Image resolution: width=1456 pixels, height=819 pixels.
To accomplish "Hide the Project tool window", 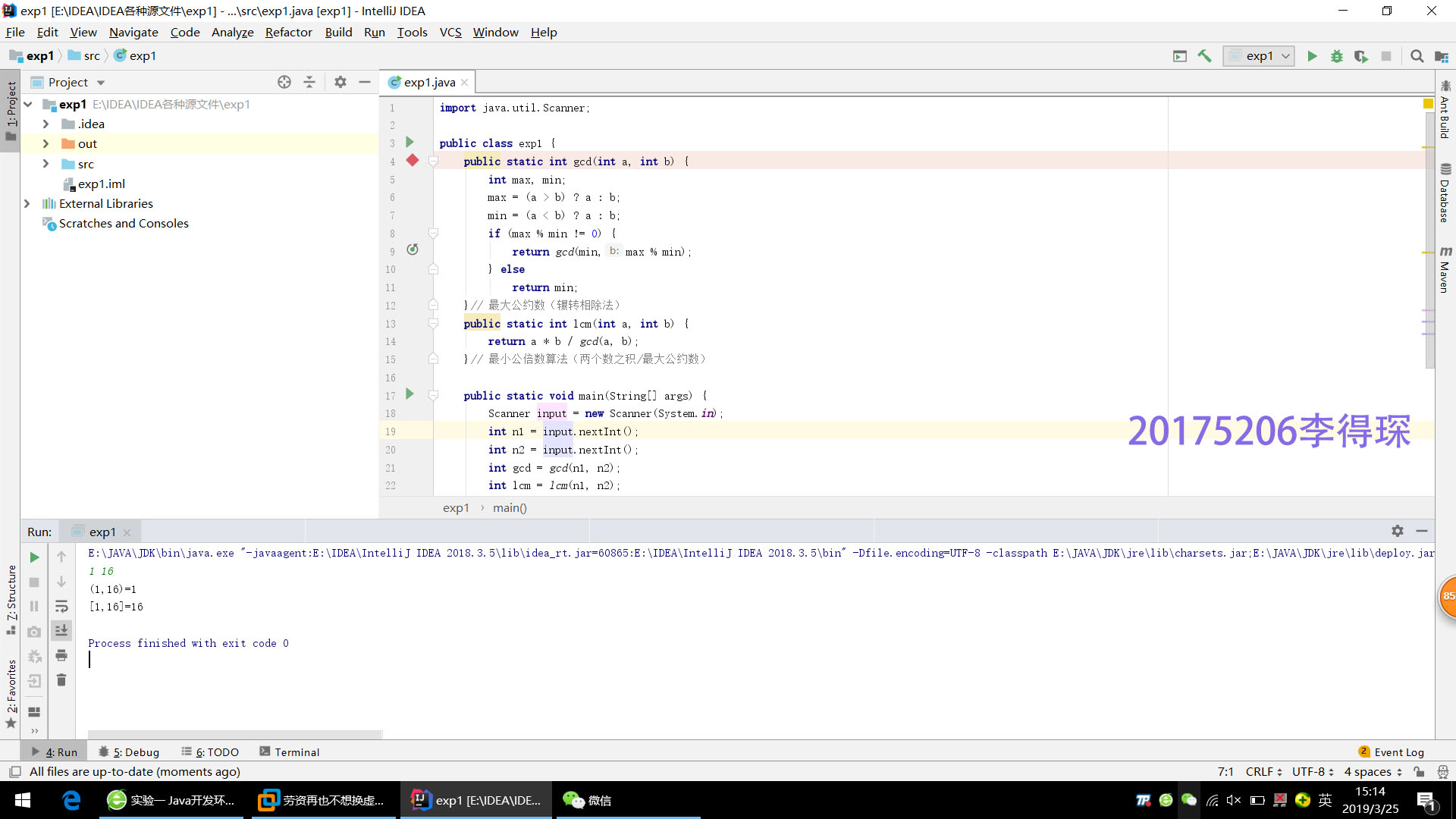I will tap(365, 82).
